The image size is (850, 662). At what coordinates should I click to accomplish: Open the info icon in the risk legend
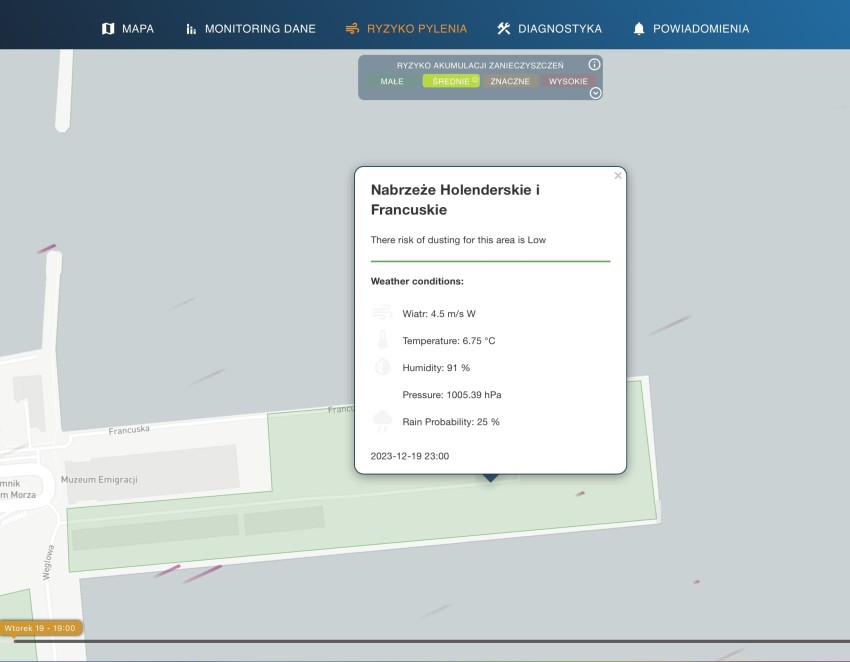(x=594, y=64)
